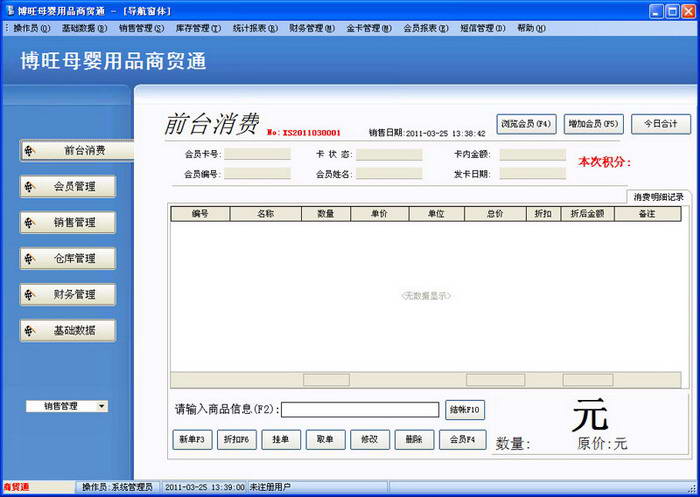This screenshot has height=497, width=700.
Task: Click the 折扣 column header
Action: [543, 214]
